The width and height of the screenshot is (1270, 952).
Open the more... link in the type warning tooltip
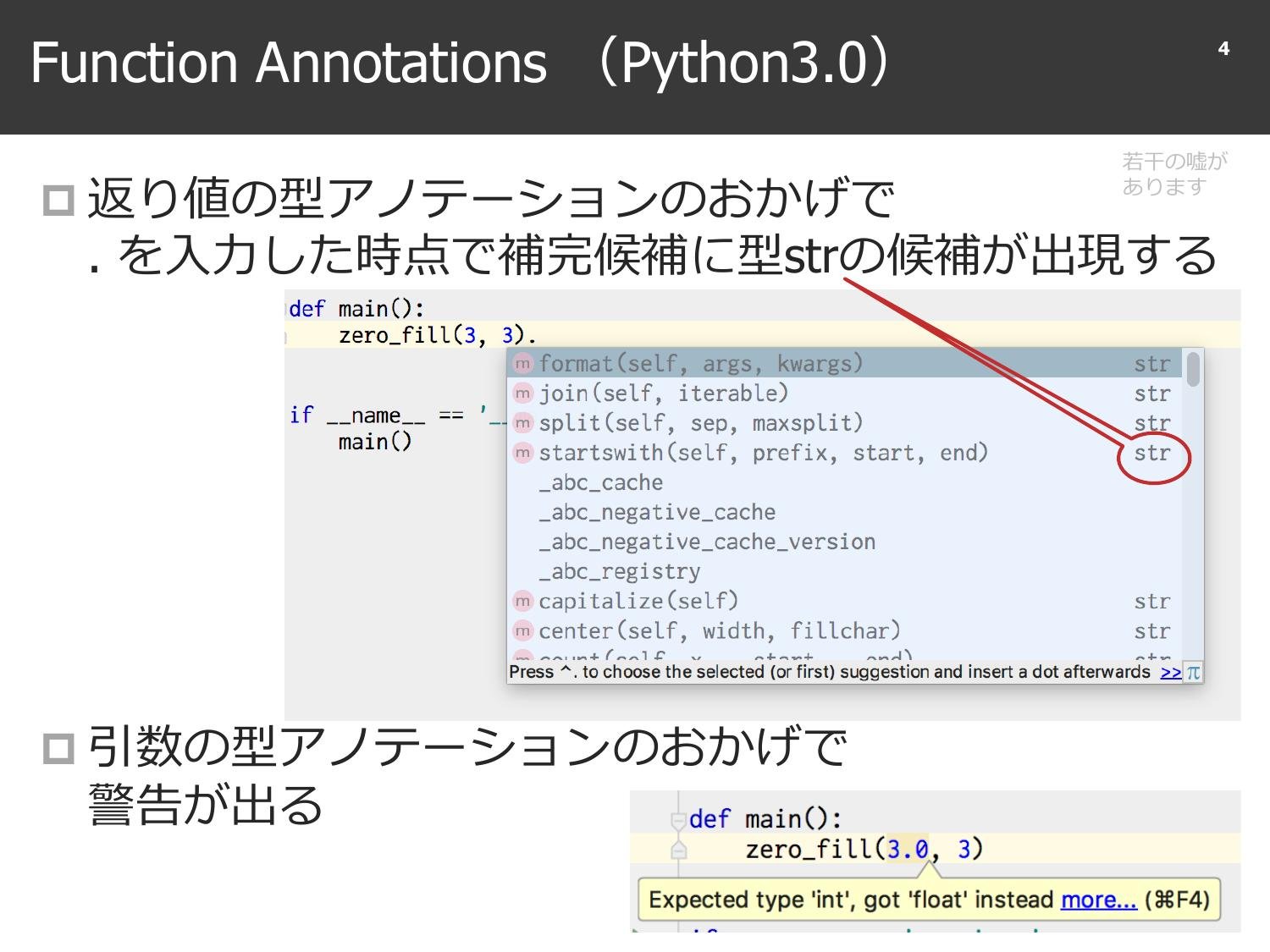point(1098,900)
